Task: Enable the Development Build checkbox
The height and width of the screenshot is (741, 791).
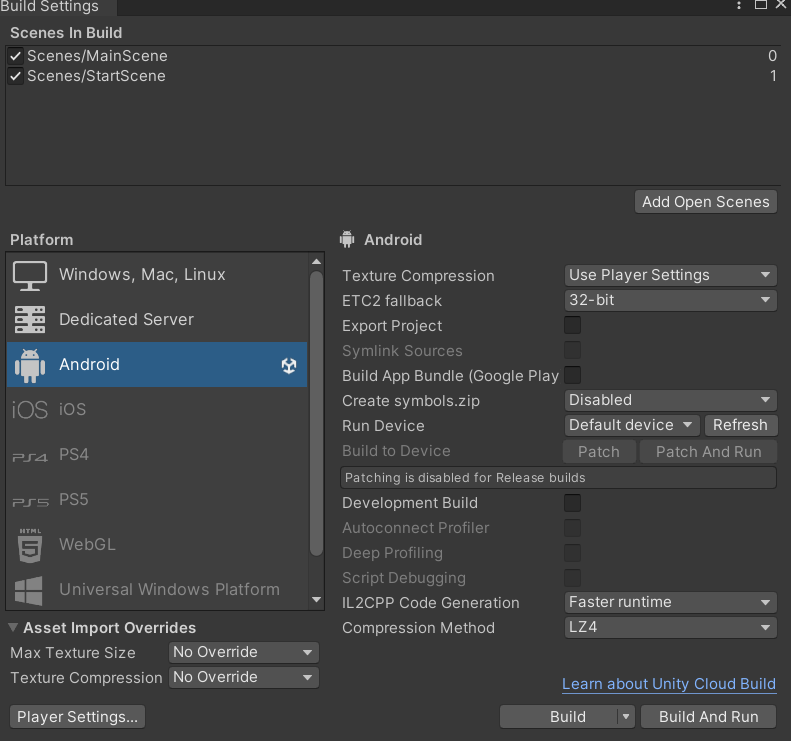Action: (573, 503)
